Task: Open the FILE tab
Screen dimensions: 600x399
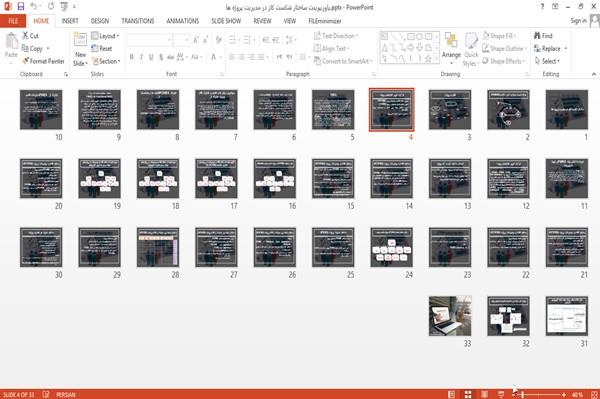Action: pyautogui.click(x=13, y=21)
